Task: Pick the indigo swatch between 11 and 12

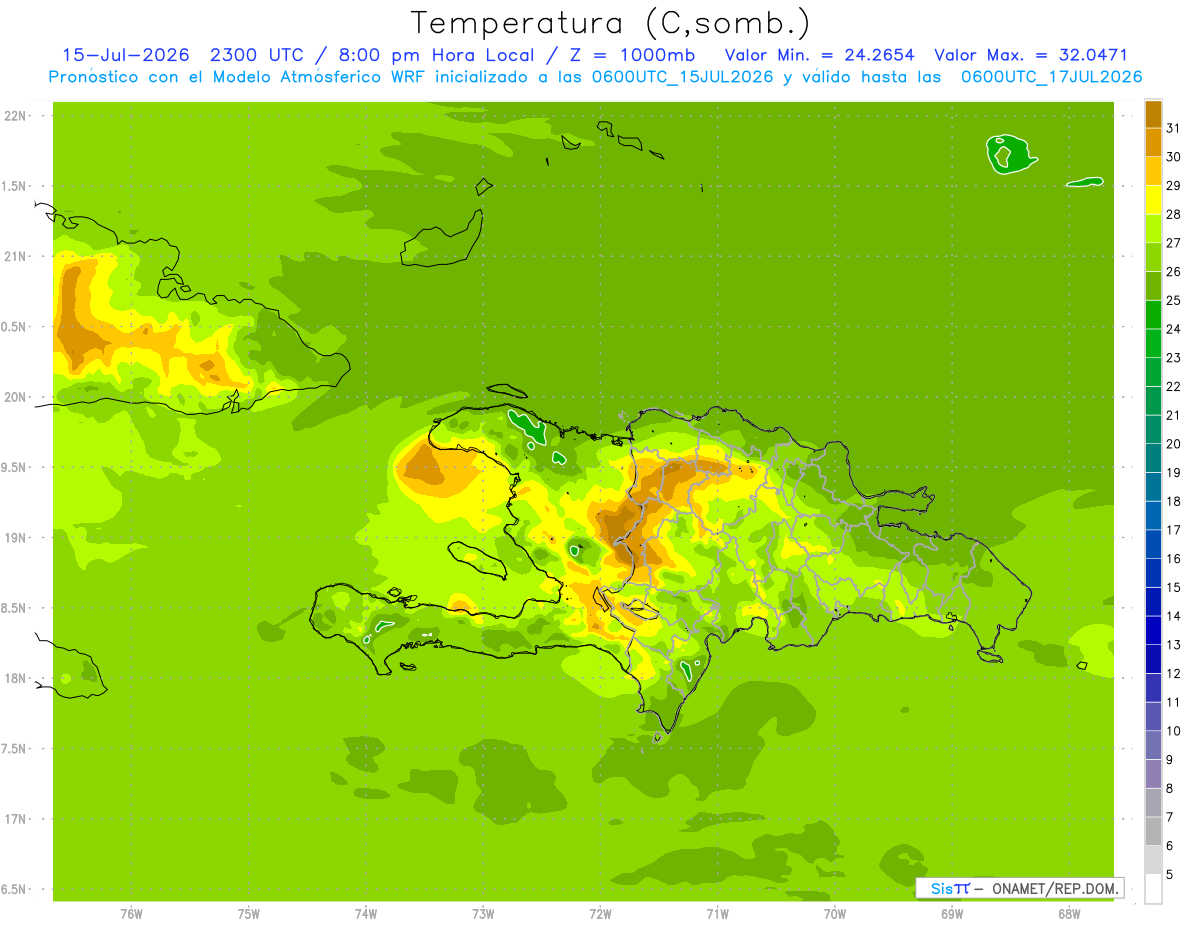Action: pos(1153,688)
